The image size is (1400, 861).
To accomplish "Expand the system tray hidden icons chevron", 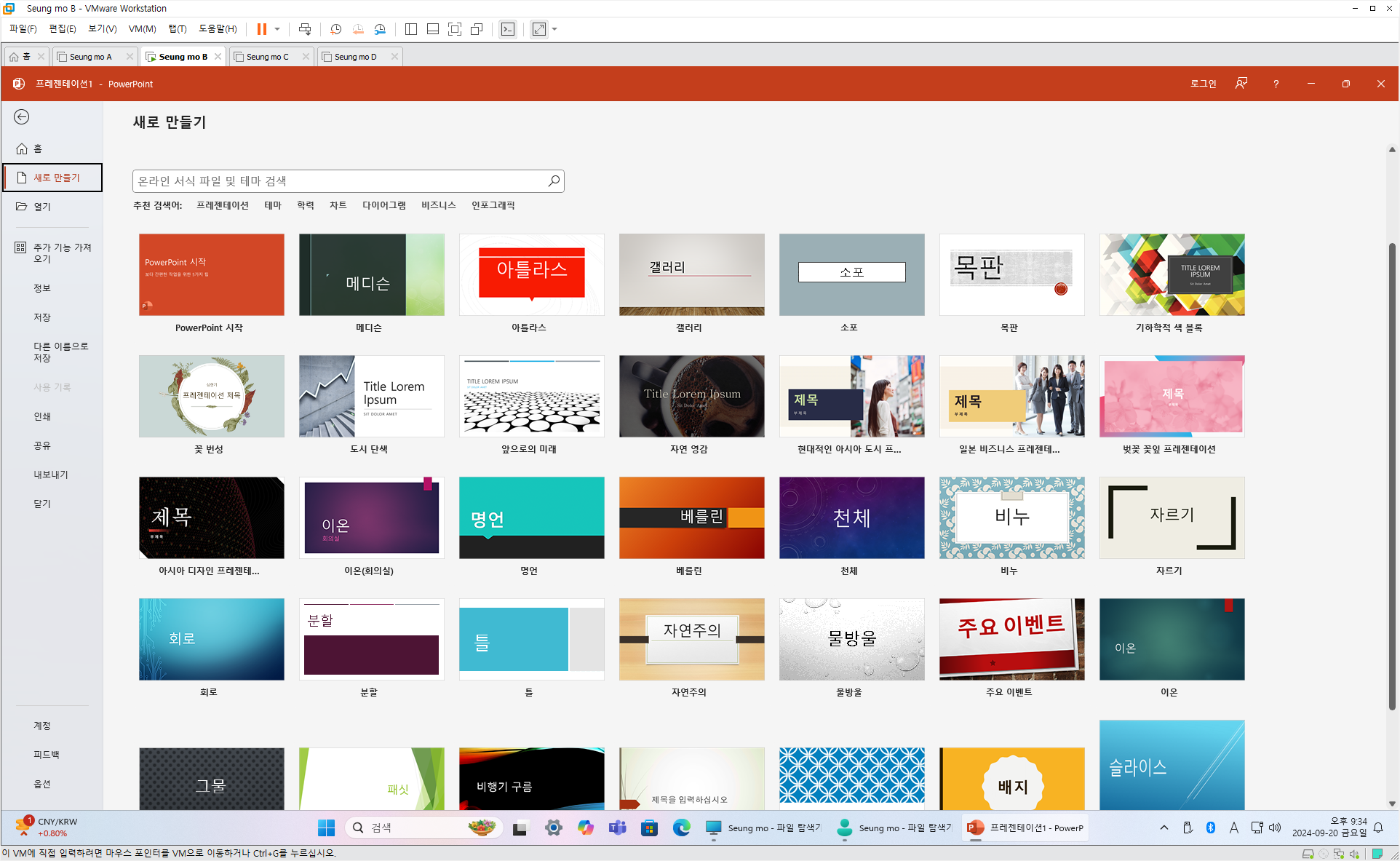I will [x=1164, y=828].
